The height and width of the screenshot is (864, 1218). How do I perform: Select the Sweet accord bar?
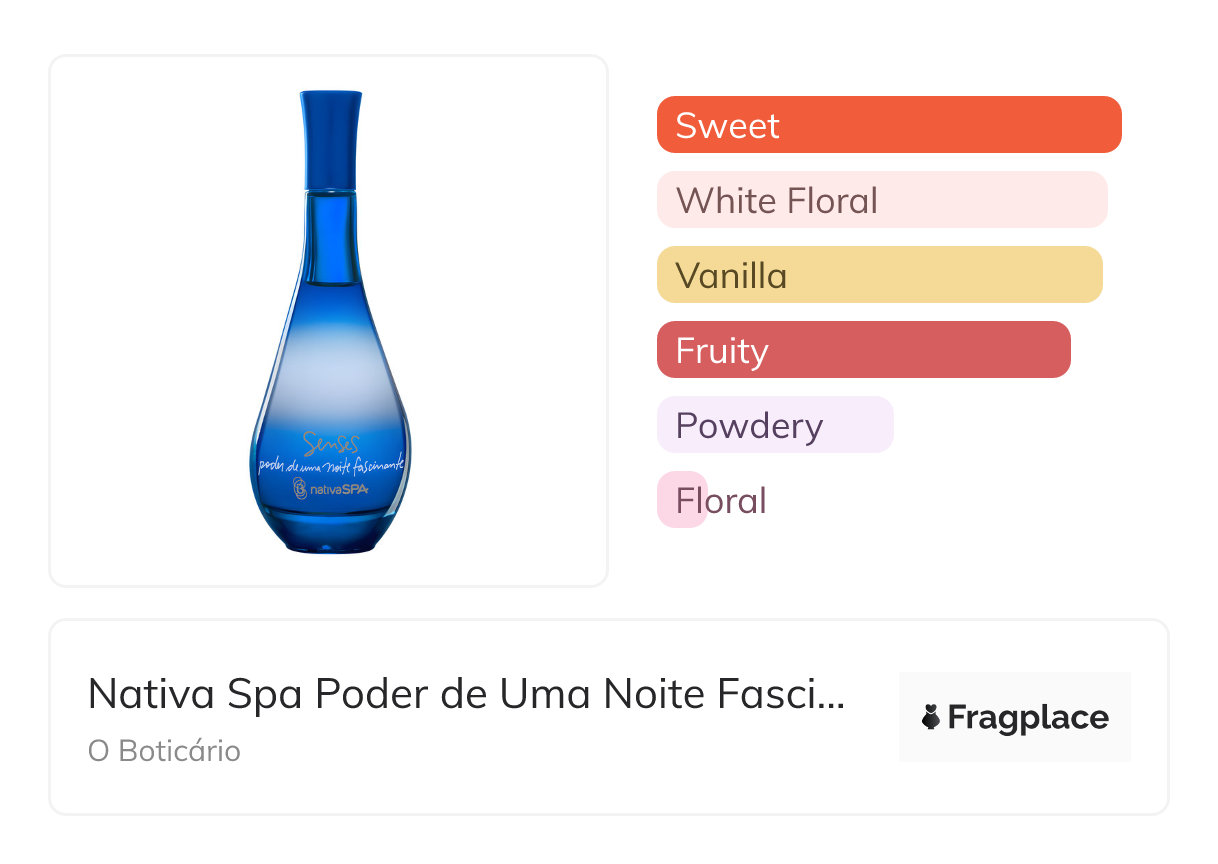click(x=889, y=125)
